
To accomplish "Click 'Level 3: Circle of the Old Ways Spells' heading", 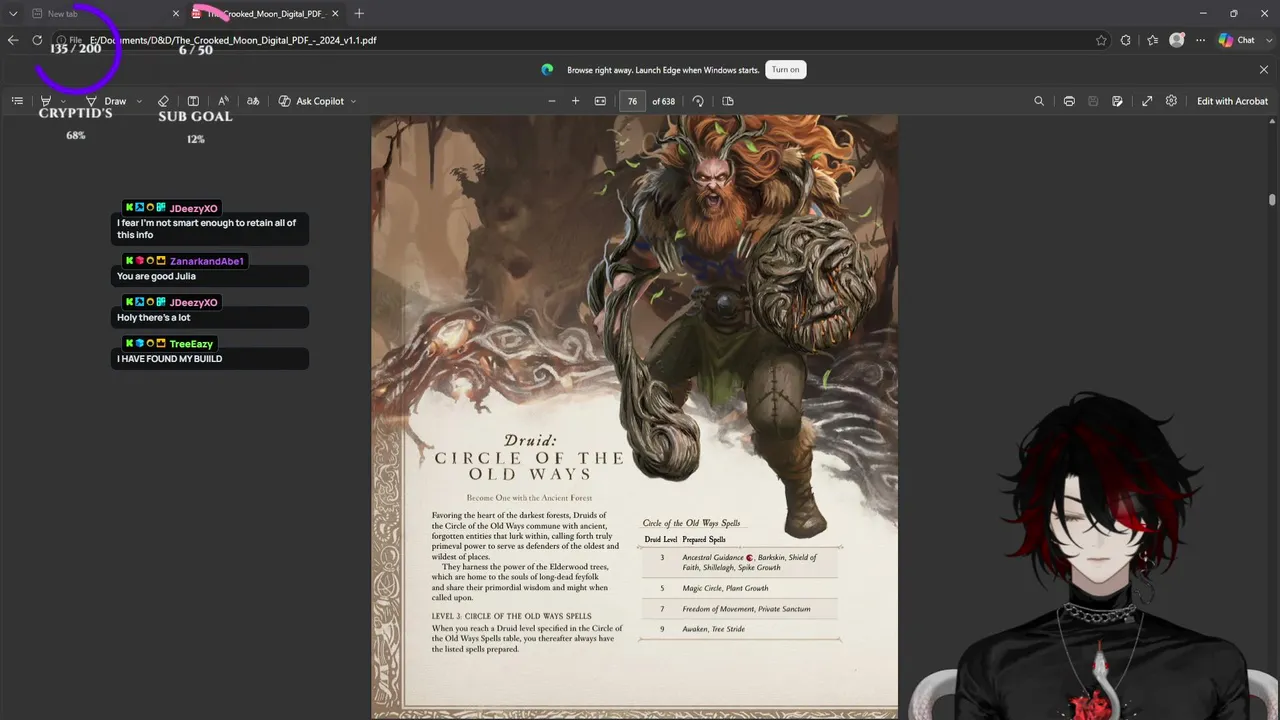I will 511,616.
